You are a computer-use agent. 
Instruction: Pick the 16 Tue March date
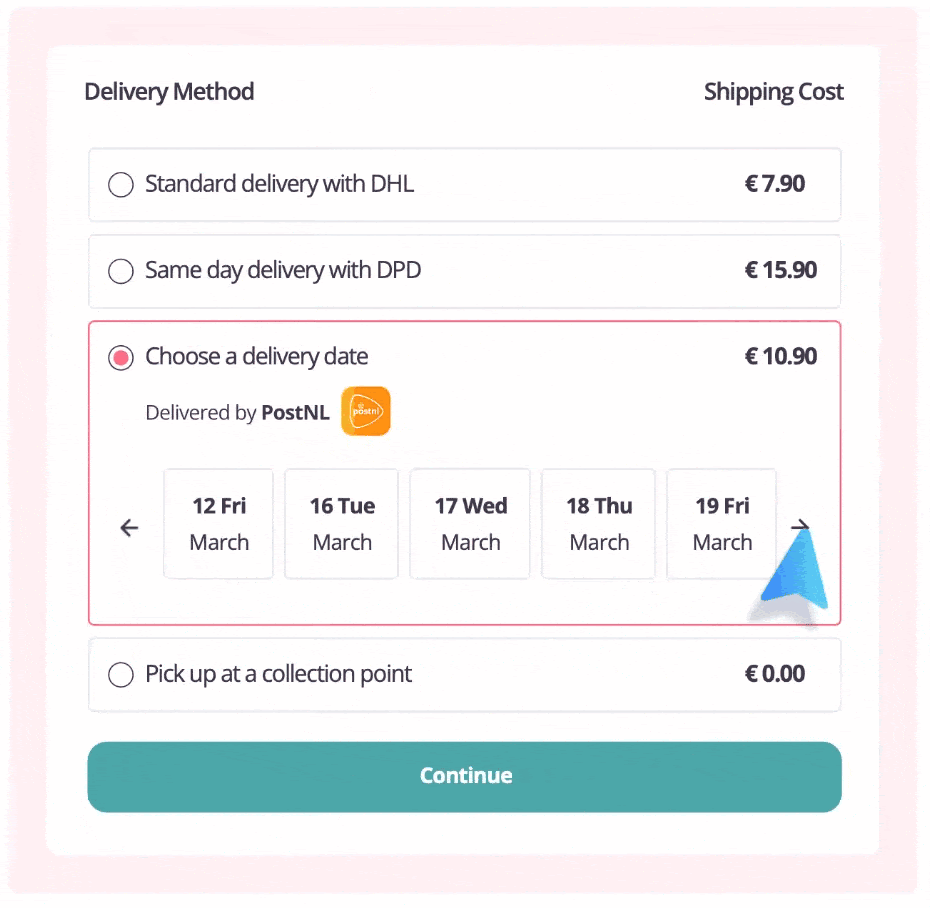click(x=342, y=524)
